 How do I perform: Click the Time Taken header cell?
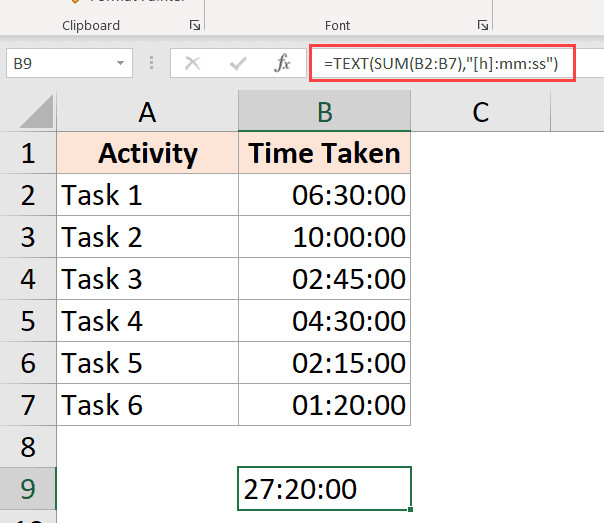pyautogui.click(x=324, y=153)
